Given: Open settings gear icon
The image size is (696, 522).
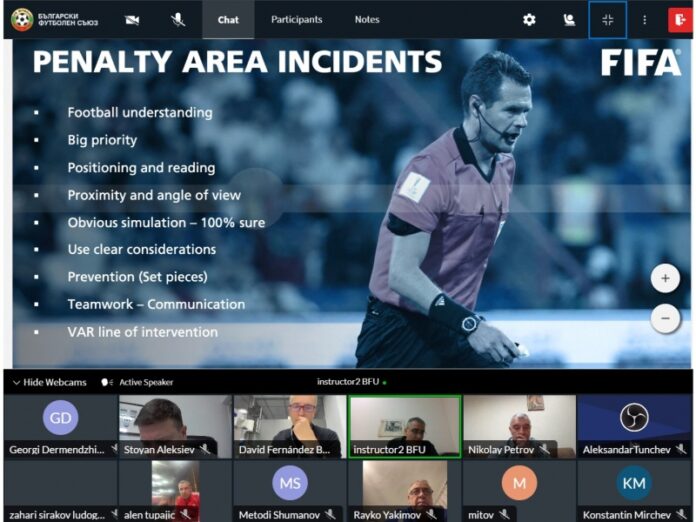Looking at the screenshot, I should click(x=529, y=20).
